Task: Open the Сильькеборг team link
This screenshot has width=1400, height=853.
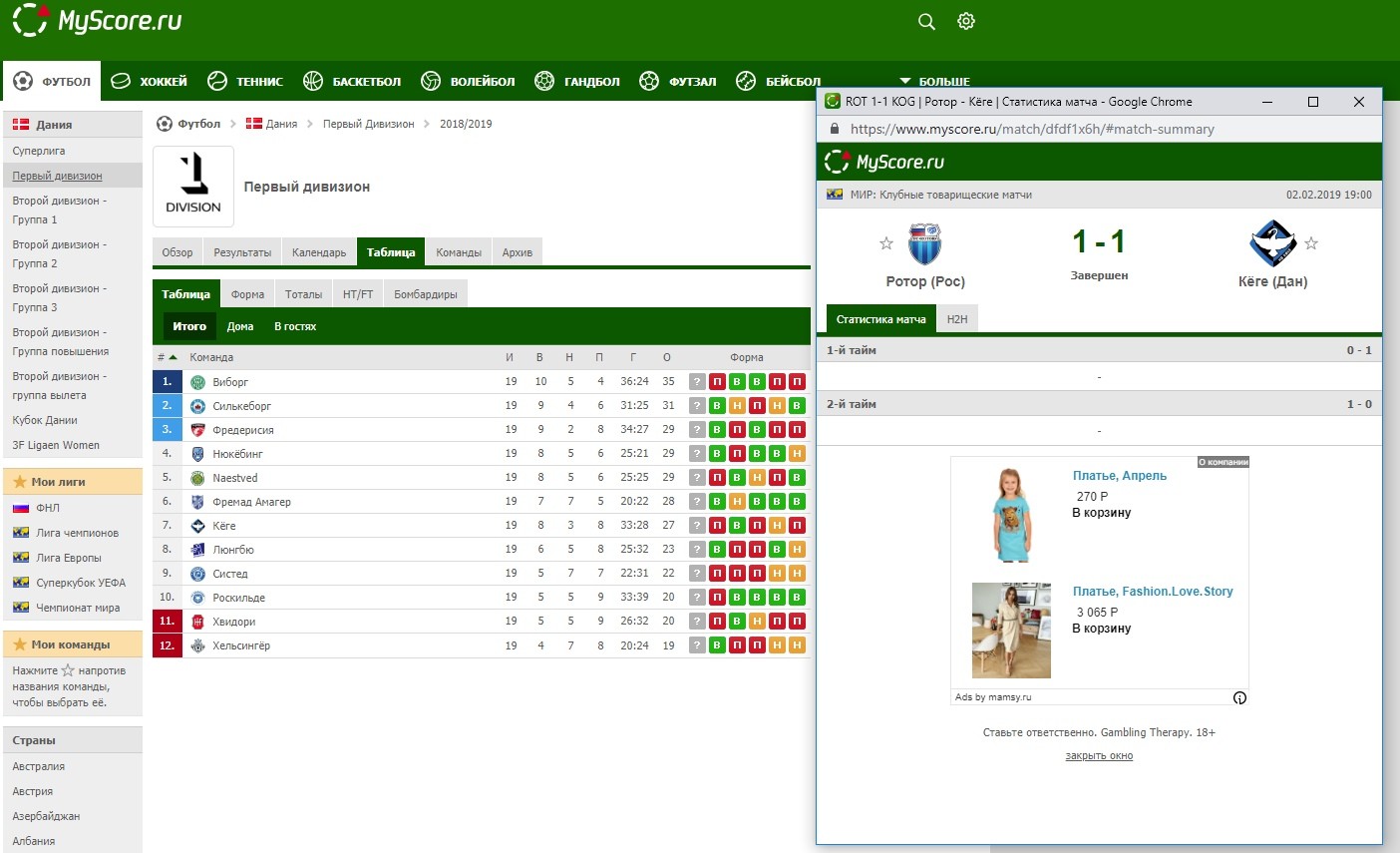Action: (x=241, y=406)
